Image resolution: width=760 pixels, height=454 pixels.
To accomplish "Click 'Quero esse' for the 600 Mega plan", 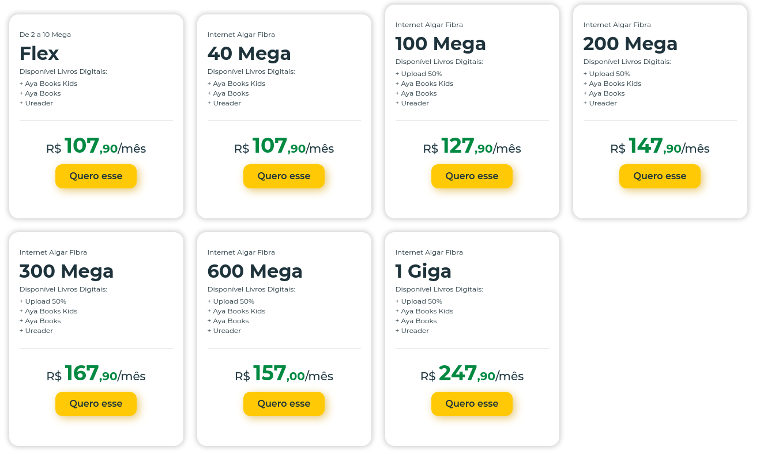I will tap(284, 404).
